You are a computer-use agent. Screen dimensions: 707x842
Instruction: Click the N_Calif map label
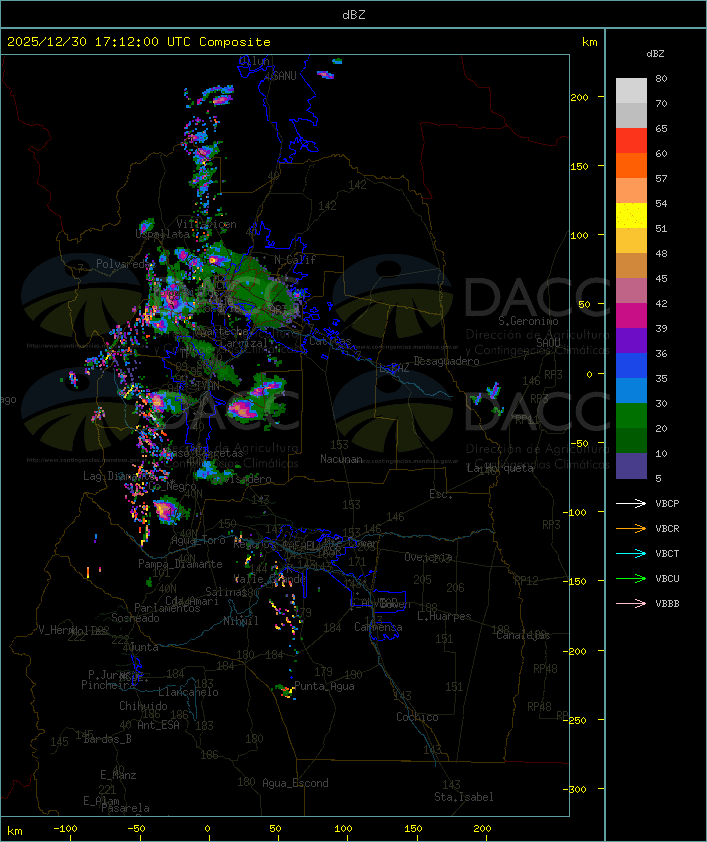(295, 259)
